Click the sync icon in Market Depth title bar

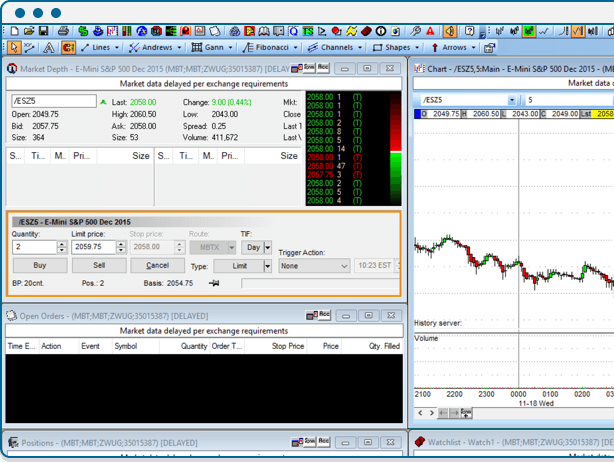click(309, 68)
